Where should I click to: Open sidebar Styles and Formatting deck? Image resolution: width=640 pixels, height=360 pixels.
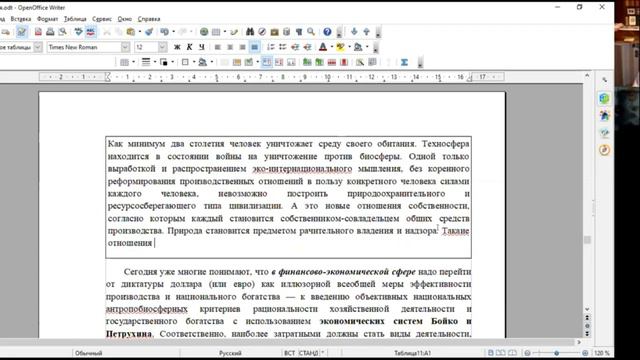[x=604, y=116]
